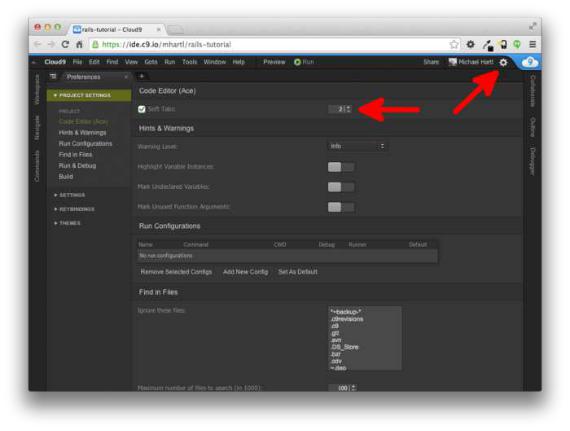This screenshot has width=570, height=431.
Task: Open the Cloud9 menu
Action: tap(55, 62)
